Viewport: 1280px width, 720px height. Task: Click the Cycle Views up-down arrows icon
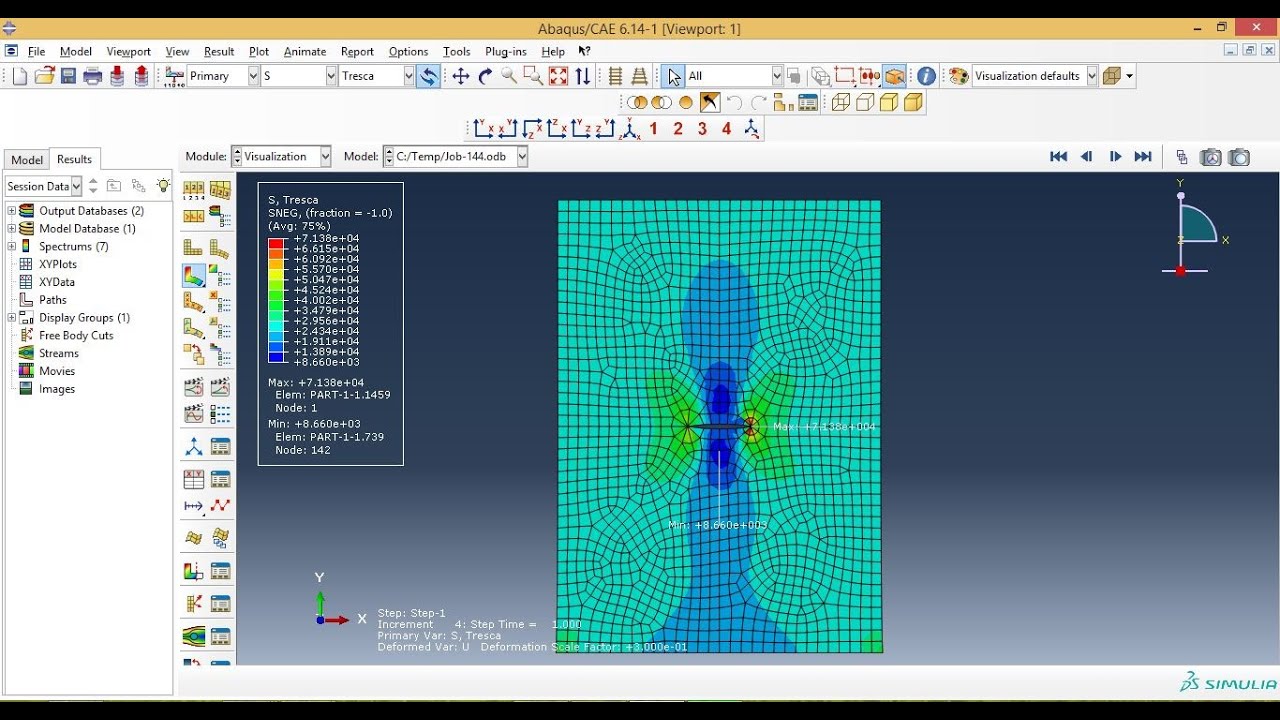point(583,76)
